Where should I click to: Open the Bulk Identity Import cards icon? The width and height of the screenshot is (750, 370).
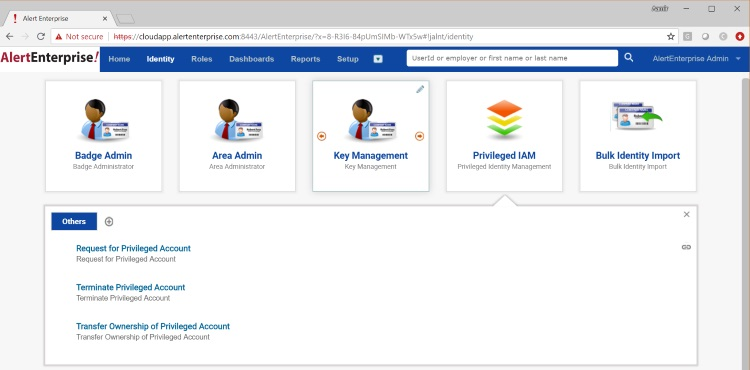click(x=638, y=116)
